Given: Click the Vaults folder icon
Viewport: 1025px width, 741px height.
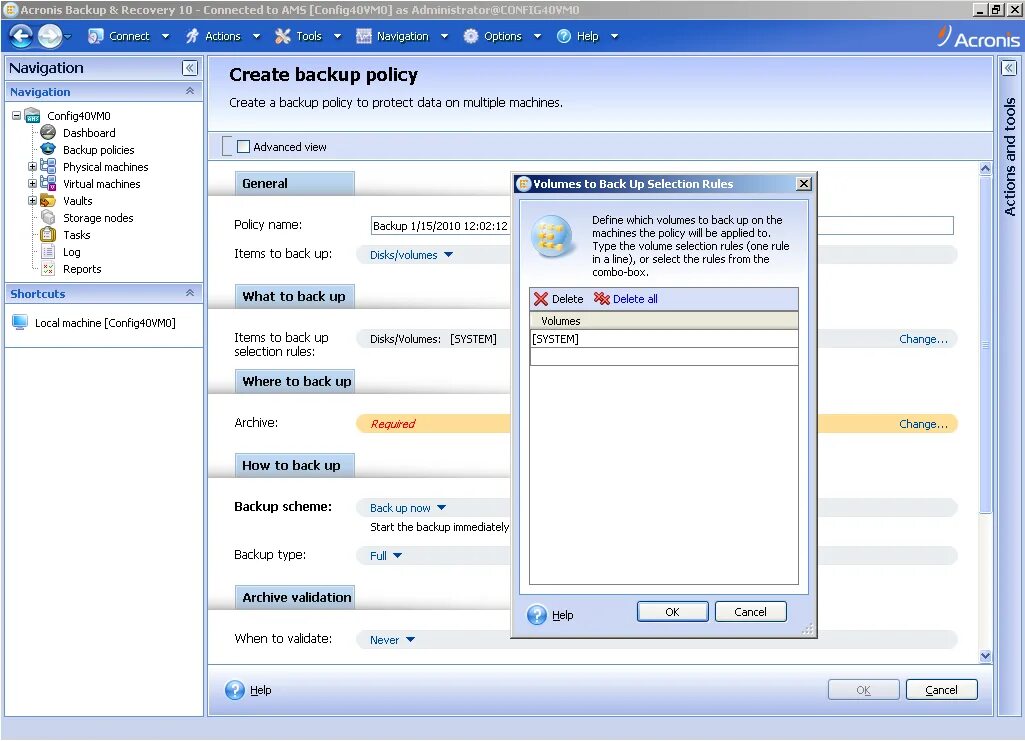Looking at the screenshot, I should click(48, 201).
